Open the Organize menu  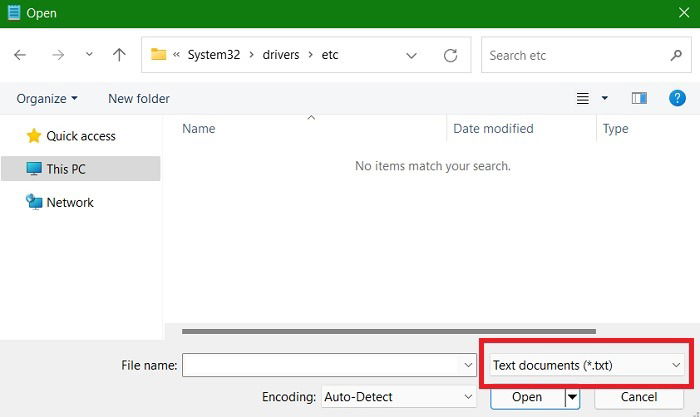coord(47,98)
